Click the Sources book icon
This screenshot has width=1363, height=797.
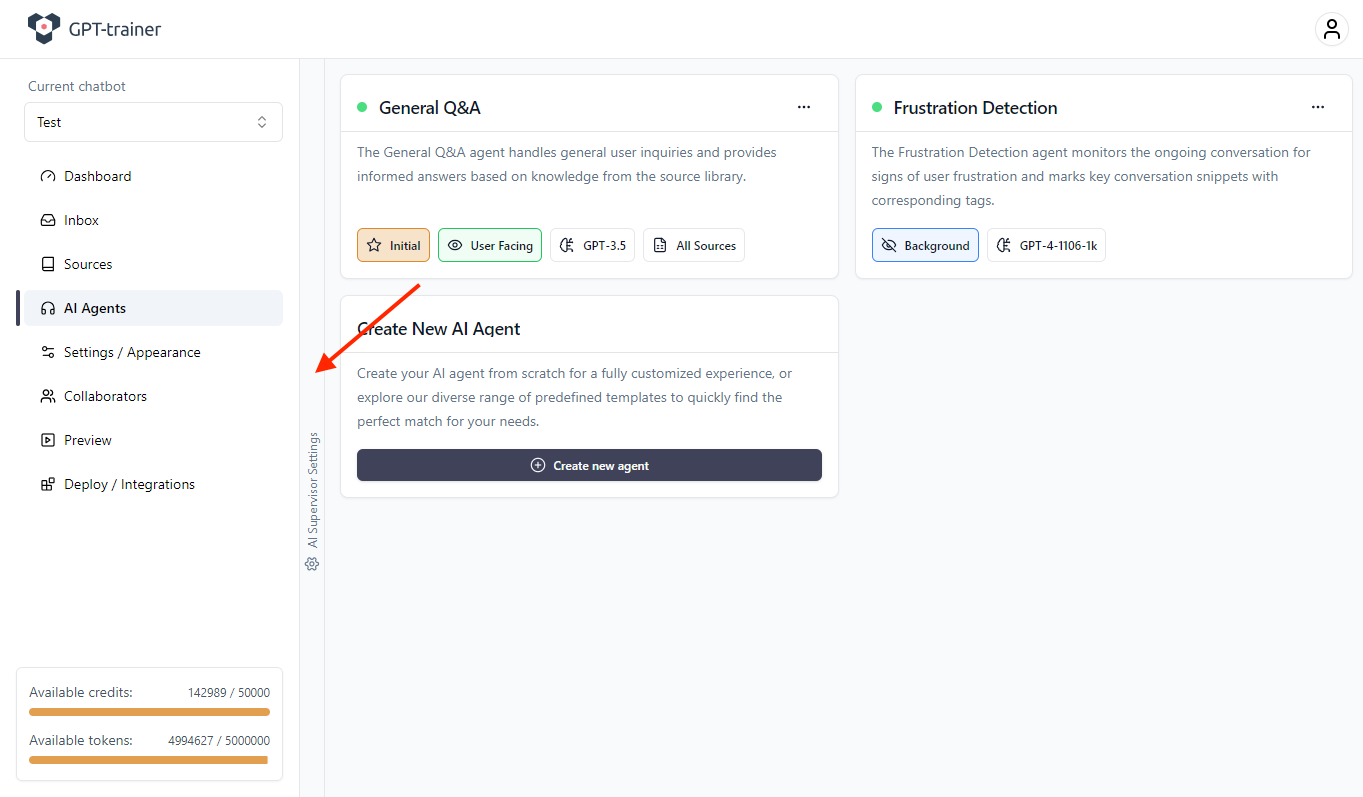tap(48, 264)
